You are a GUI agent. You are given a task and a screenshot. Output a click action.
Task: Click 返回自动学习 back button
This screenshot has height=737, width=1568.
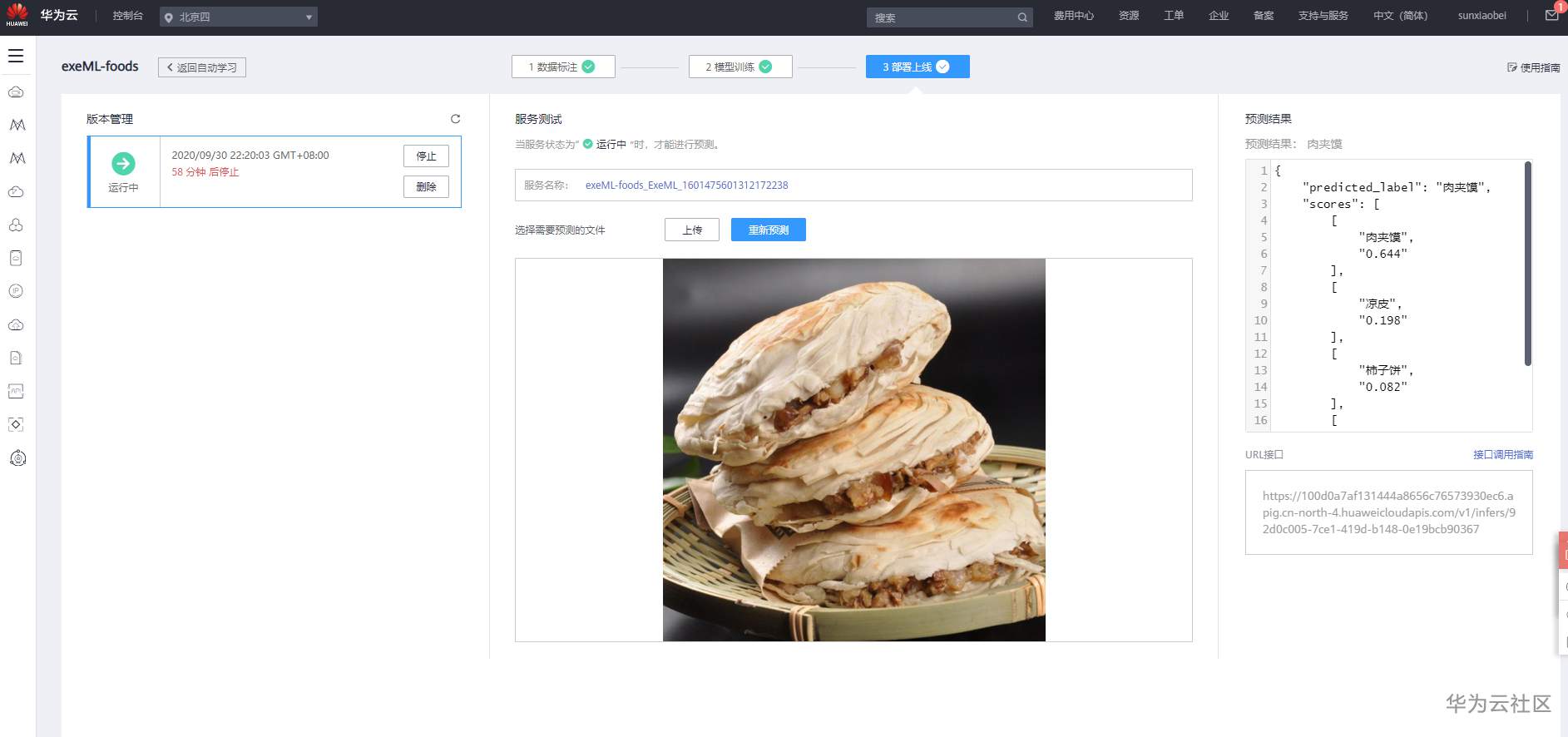(202, 67)
